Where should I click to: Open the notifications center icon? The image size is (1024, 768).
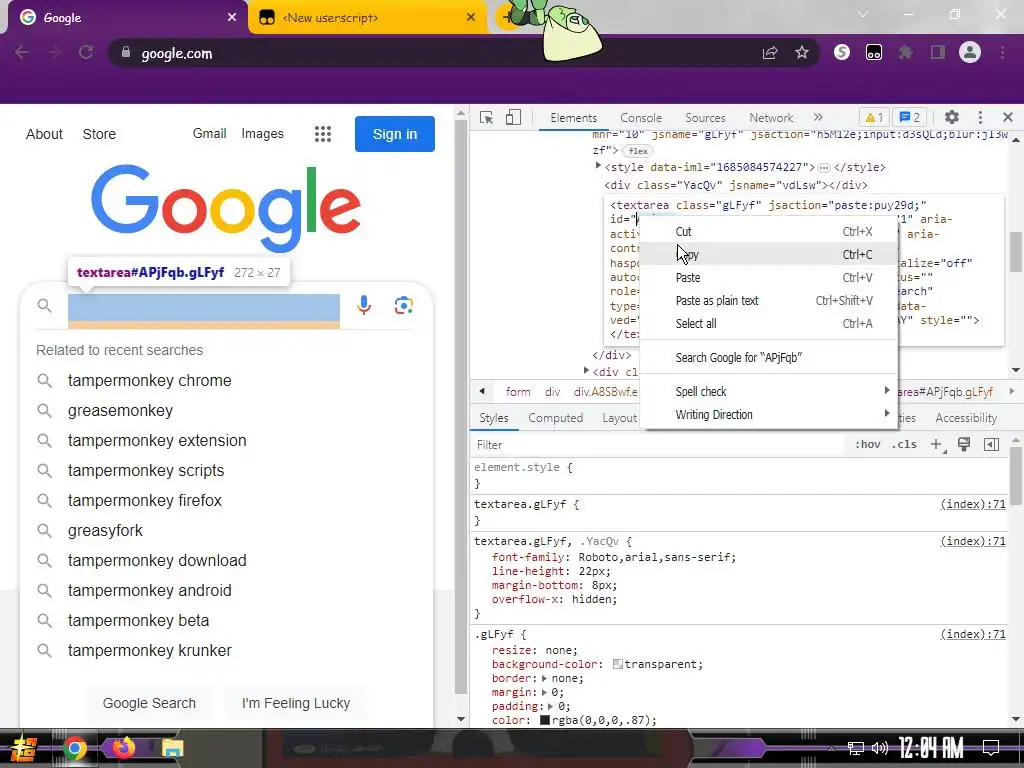point(991,747)
